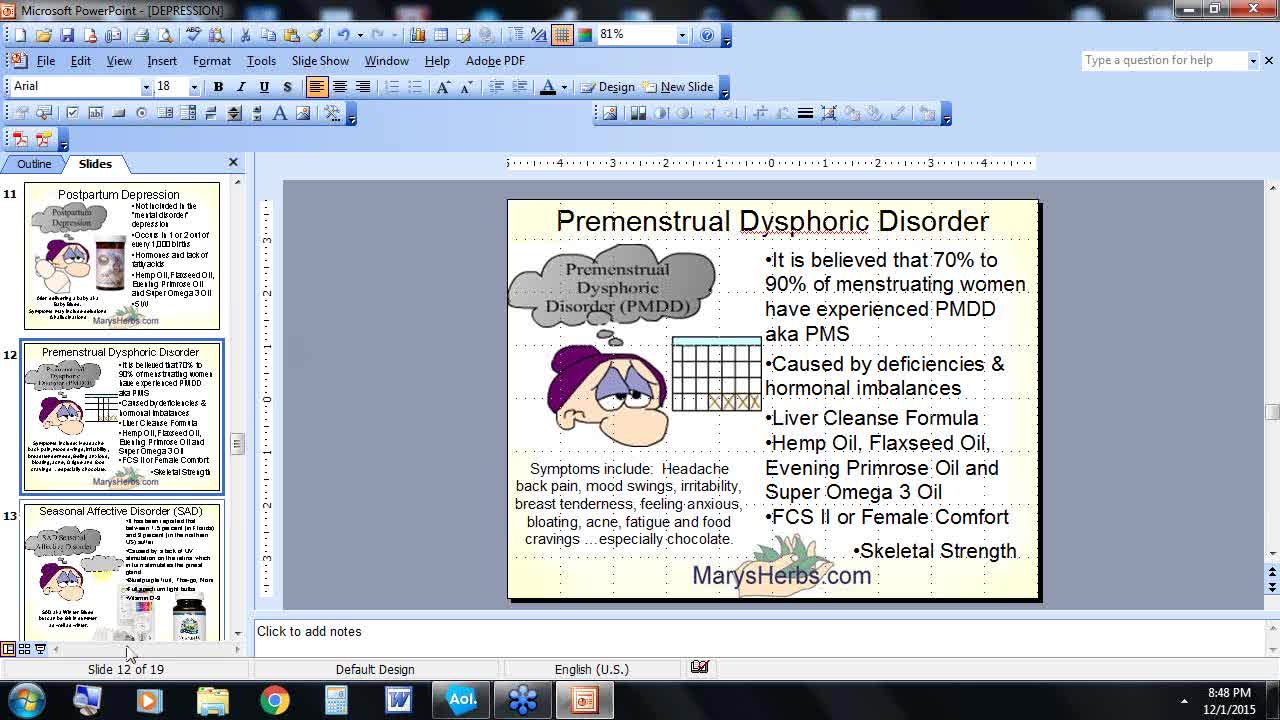Click the Copy icon
This screenshot has height=720, width=1280.
point(268,35)
